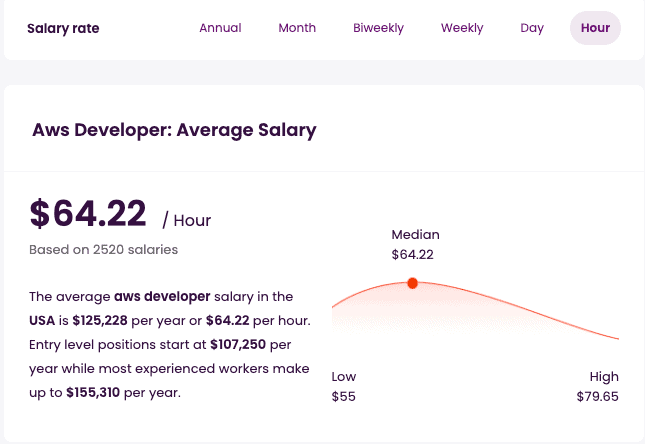Click the bold $107,250 entry level figure
Screen dimensions: 645x444
[238, 344]
